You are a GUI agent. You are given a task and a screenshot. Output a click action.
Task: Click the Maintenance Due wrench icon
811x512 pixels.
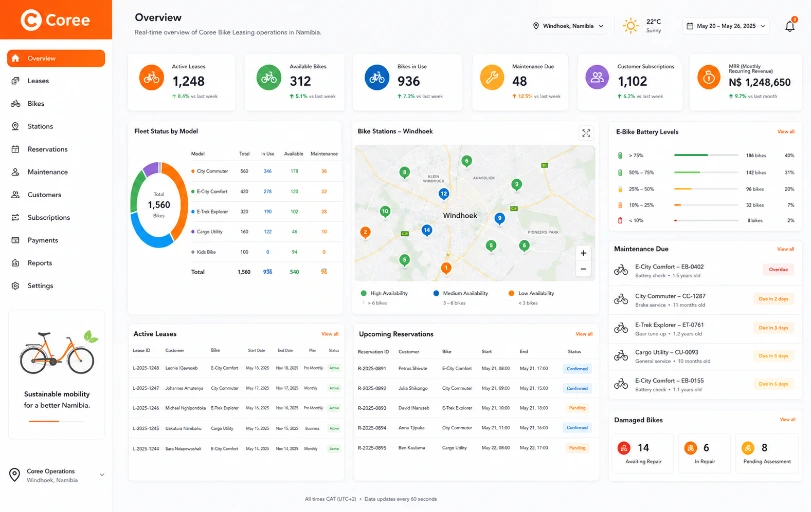coord(492,78)
